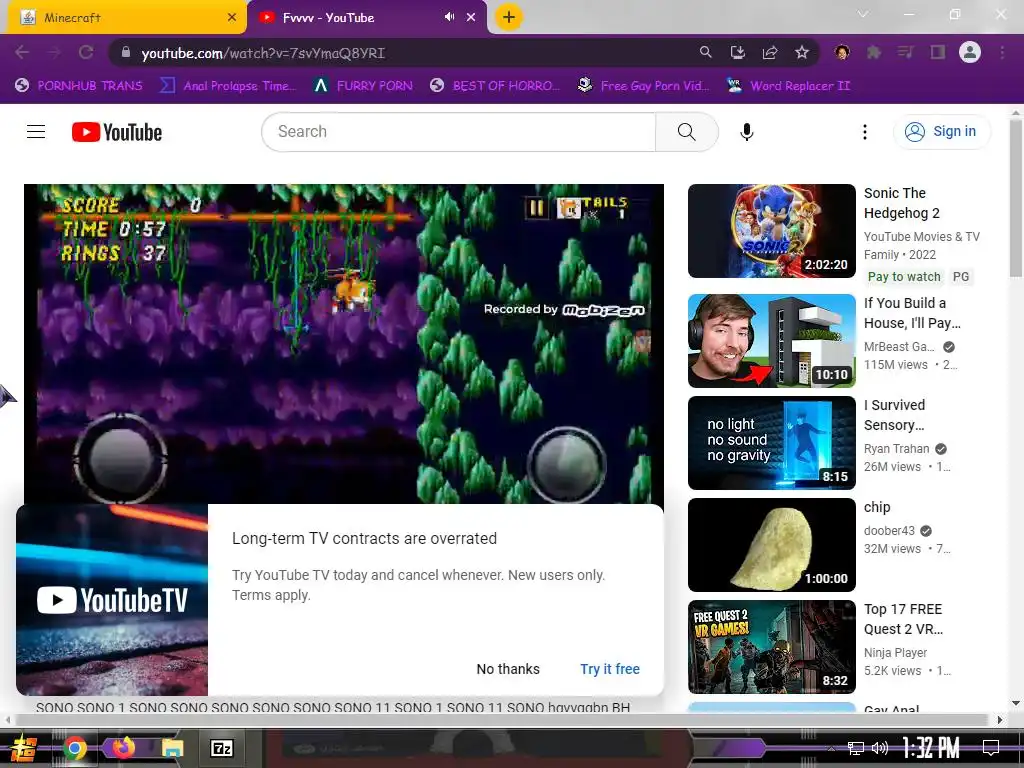The width and height of the screenshot is (1024, 768).
Task: Go to YouTube home via logo
Action: (117, 132)
